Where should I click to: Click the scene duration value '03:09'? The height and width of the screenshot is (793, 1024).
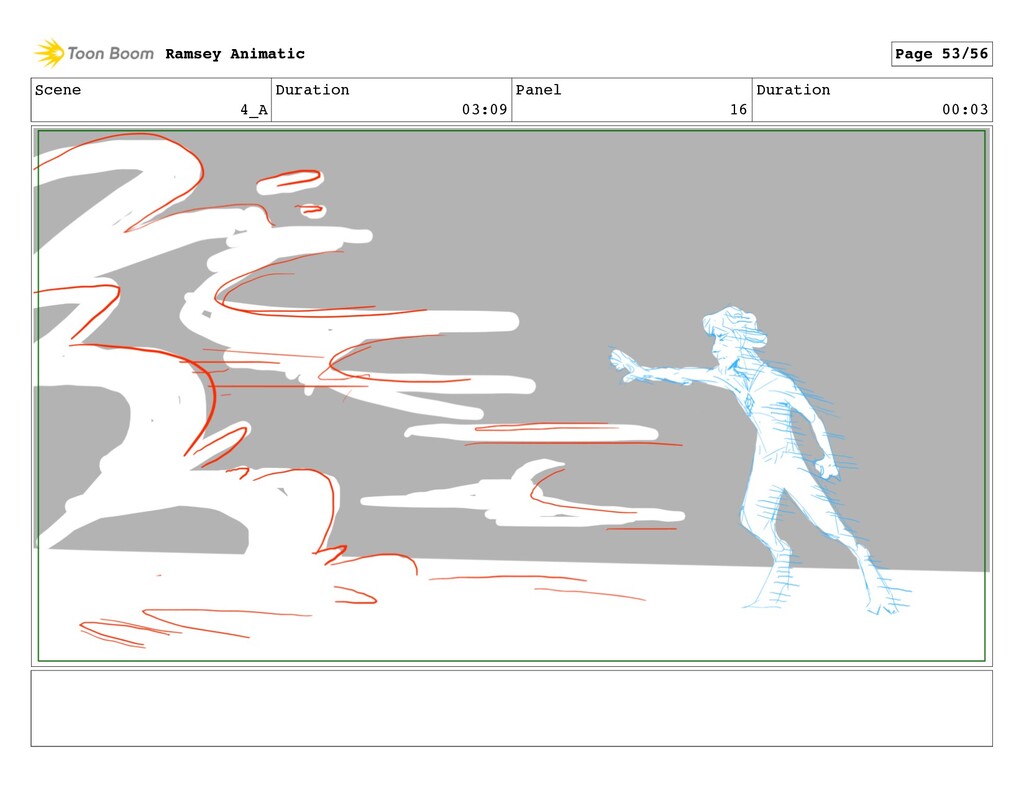485,109
